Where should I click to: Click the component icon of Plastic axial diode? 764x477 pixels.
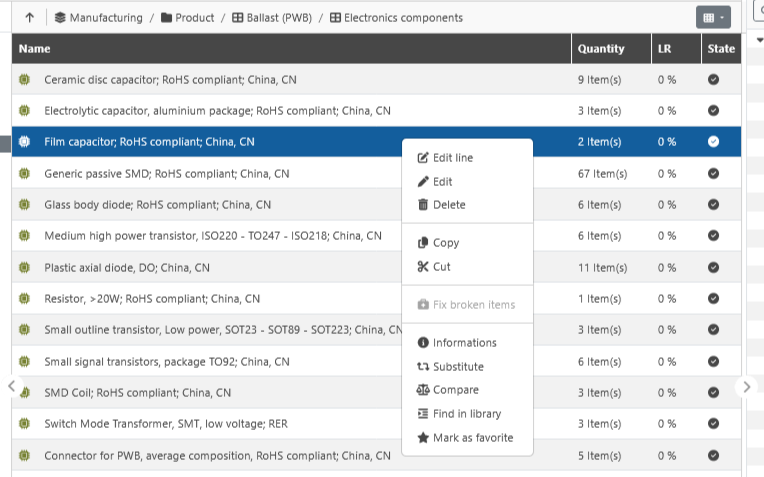pyautogui.click(x=24, y=267)
